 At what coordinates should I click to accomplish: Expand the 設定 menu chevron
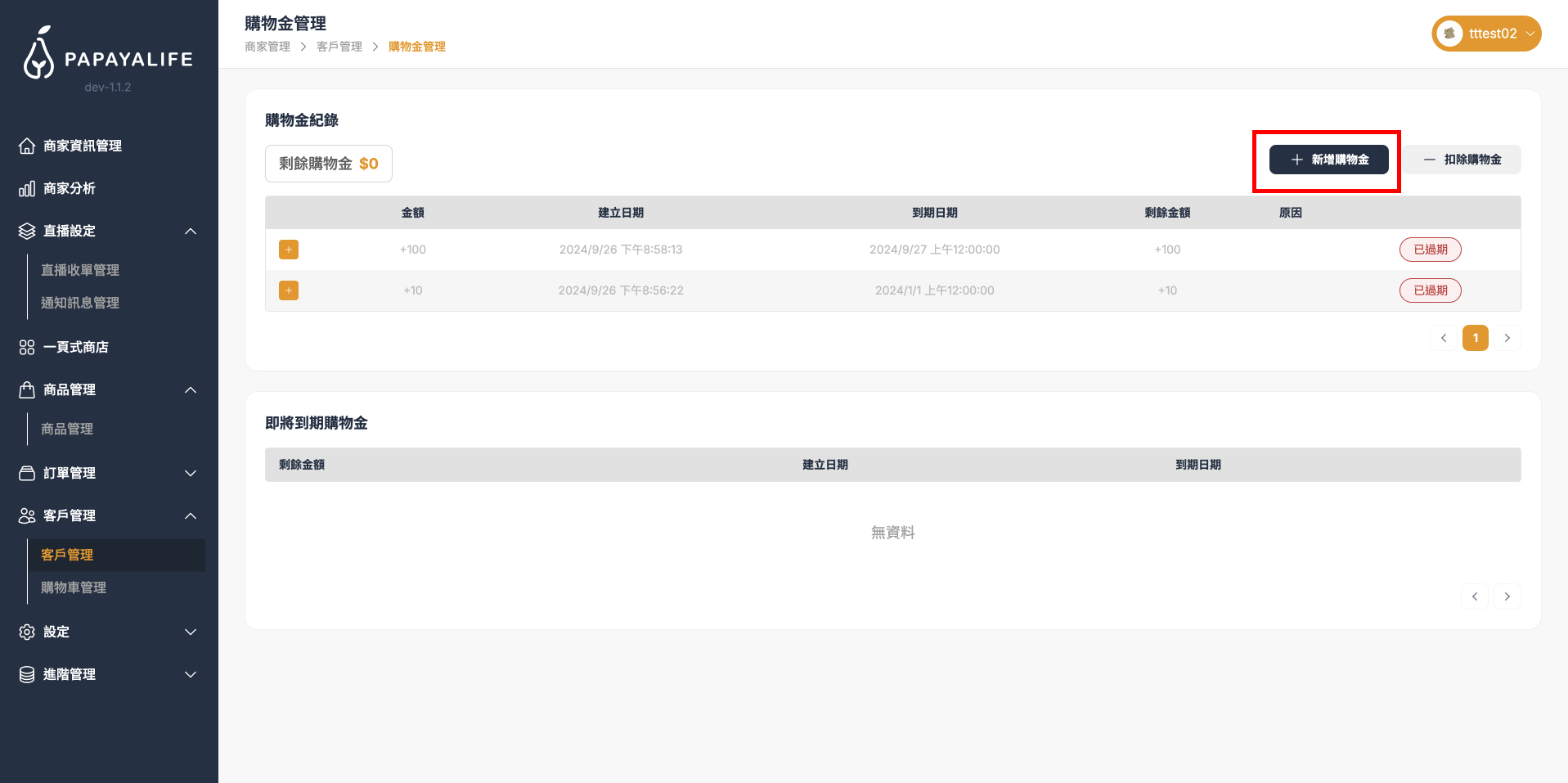tap(191, 632)
